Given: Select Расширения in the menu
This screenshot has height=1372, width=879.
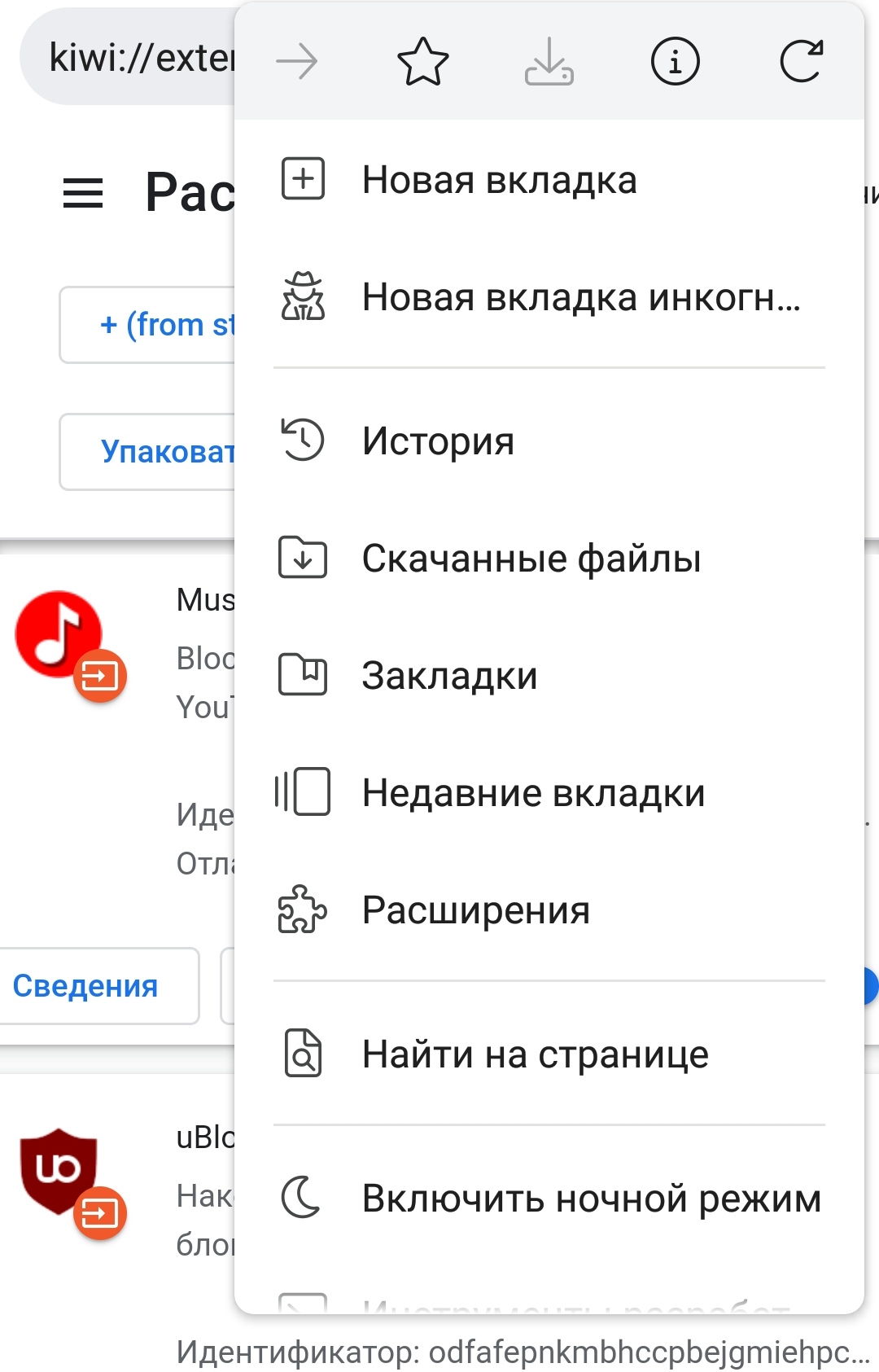Looking at the screenshot, I should (549, 910).
